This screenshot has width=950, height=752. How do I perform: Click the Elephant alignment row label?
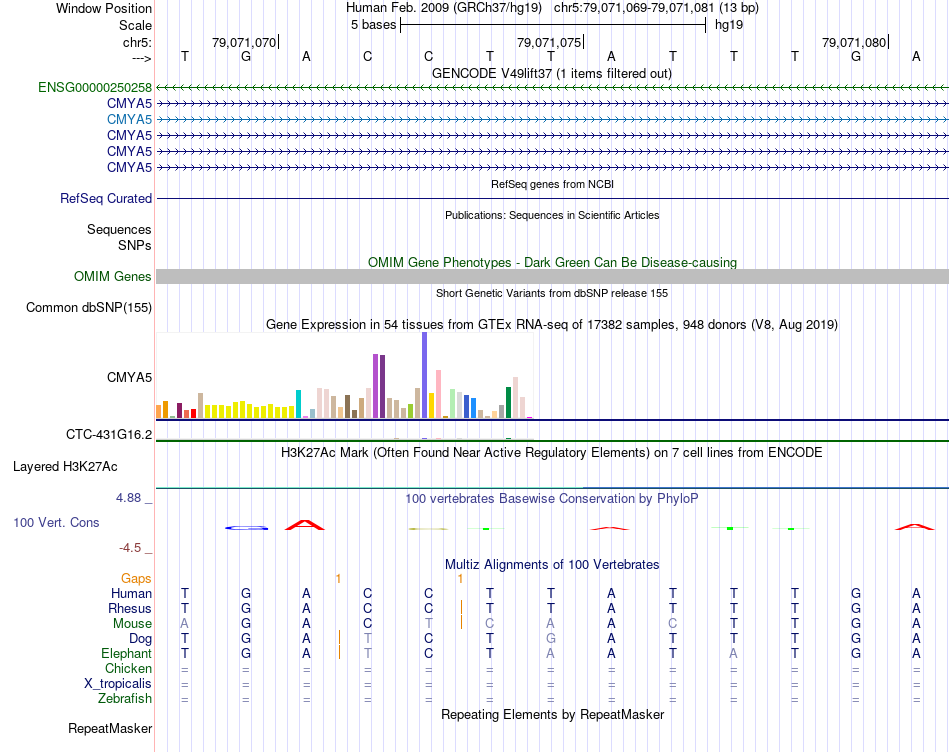[126, 653]
